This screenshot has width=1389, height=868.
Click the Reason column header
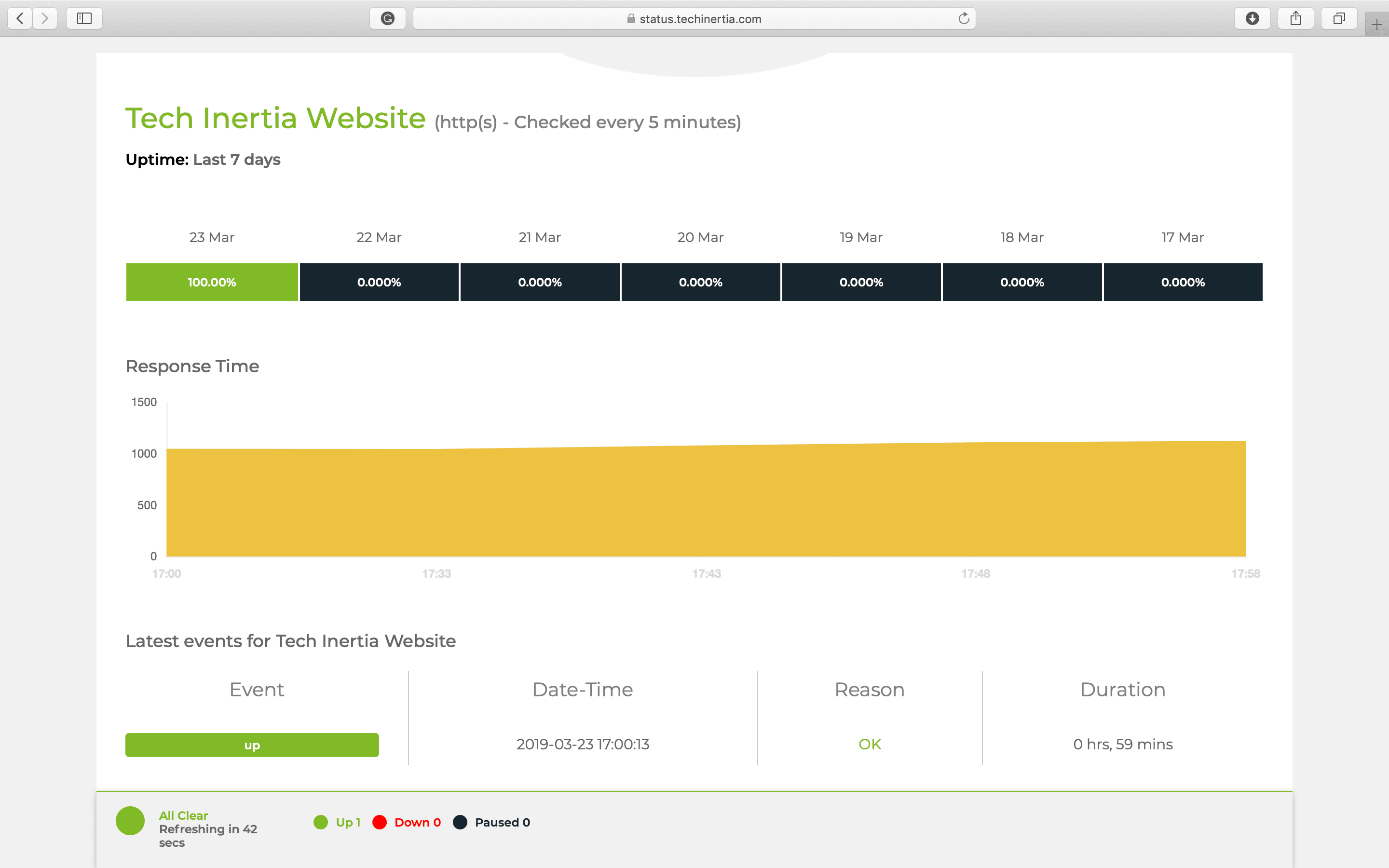coord(870,690)
